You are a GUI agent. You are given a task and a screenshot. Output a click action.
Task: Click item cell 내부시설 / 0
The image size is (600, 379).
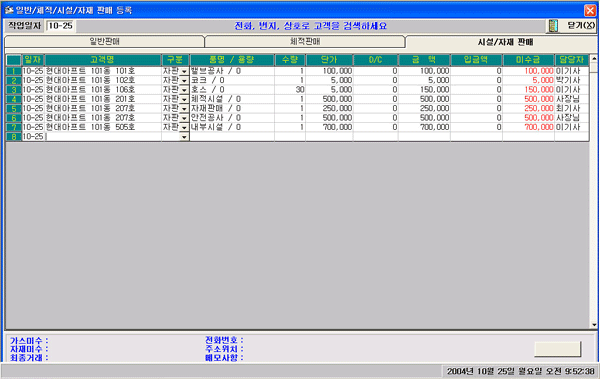click(232, 127)
